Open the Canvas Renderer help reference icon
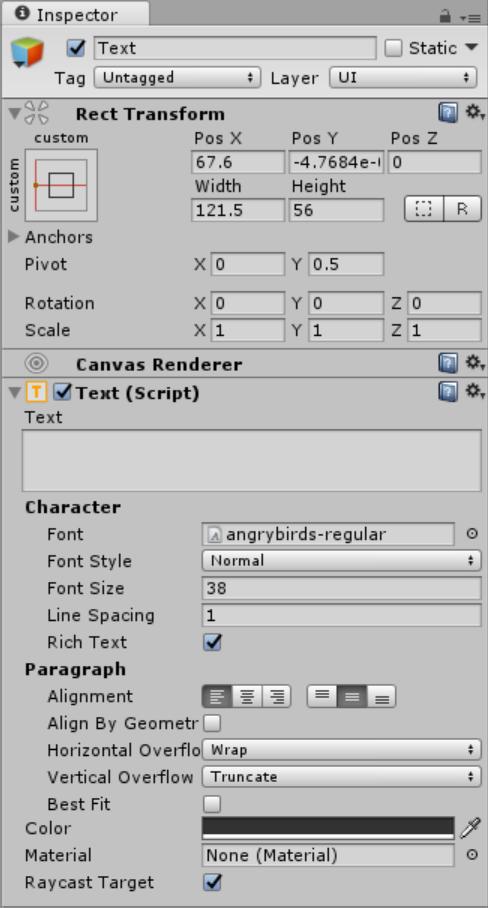Screen dimensions: 488x908 [x=448, y=364]
